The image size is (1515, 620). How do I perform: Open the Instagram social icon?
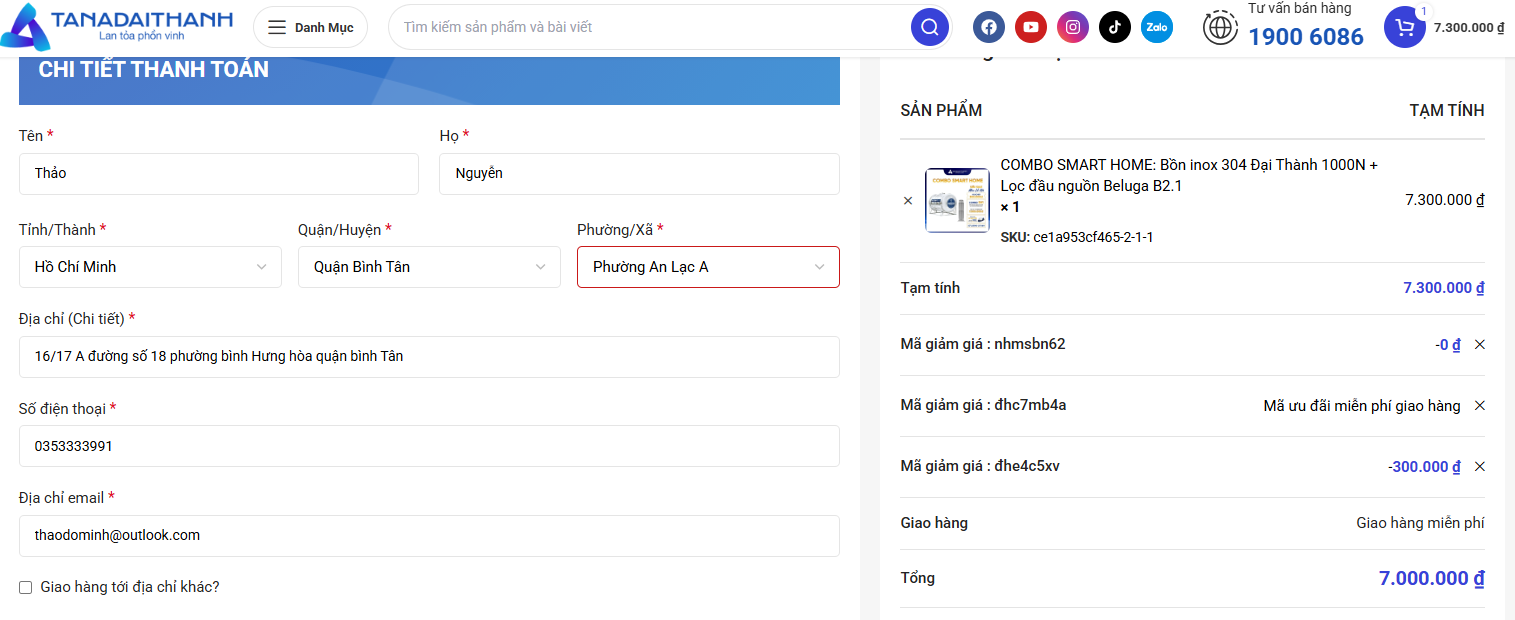1073,27
